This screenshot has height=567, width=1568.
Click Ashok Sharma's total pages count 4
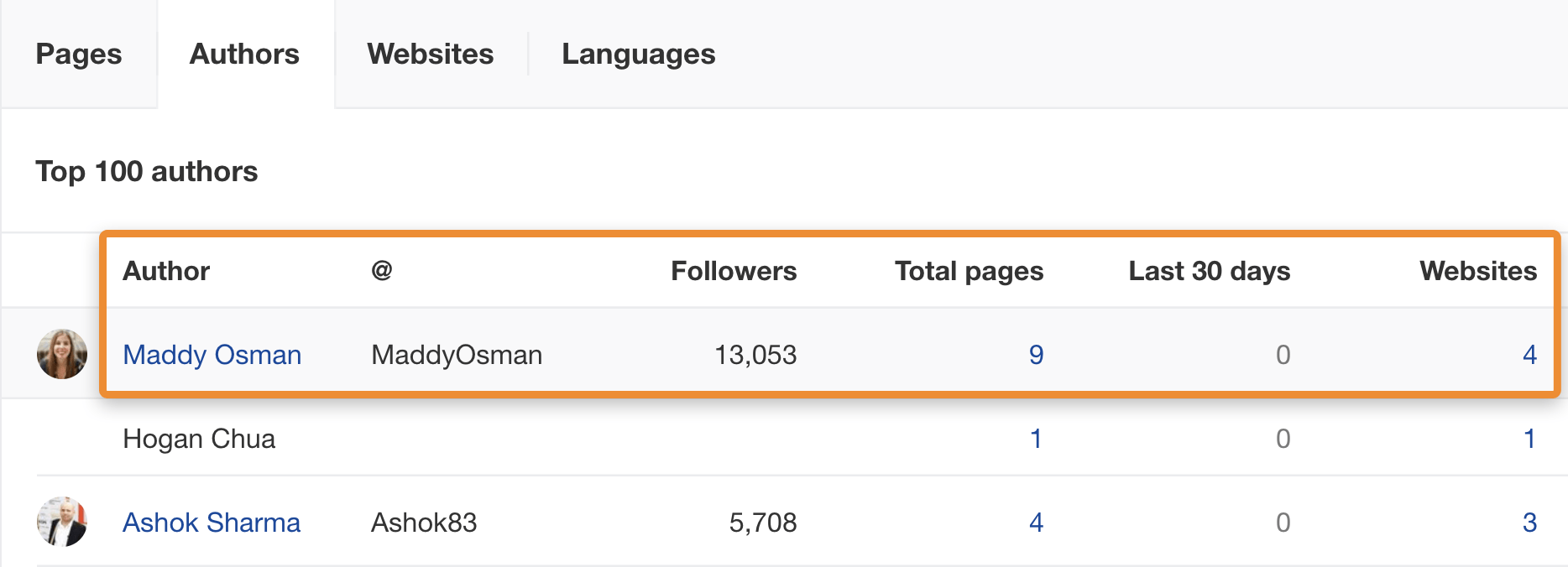tap(1036, 523)
